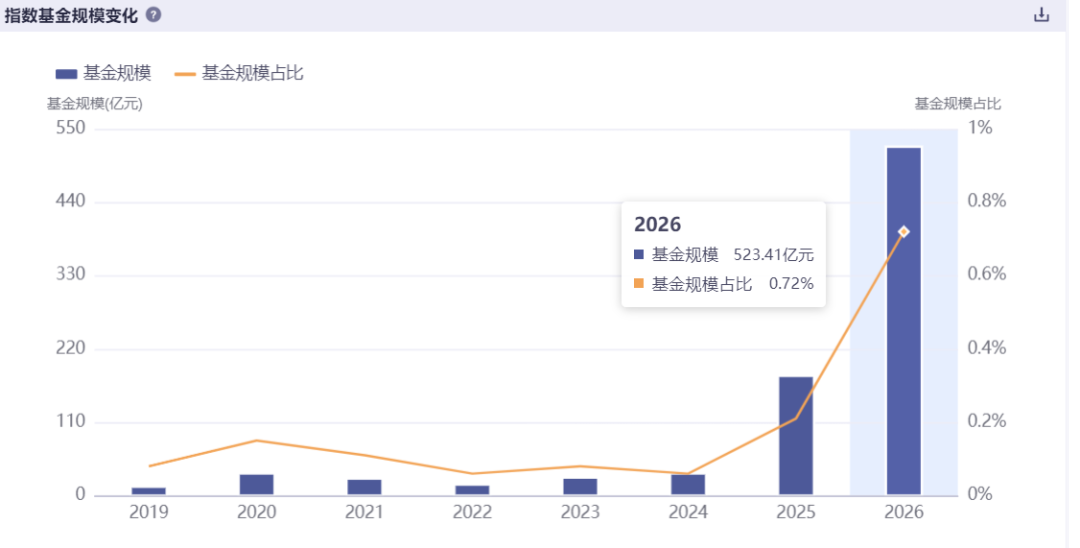Click the 1% right axis label
The height and width of the screenshot is (548, 1080).
[x=980, y=127]
